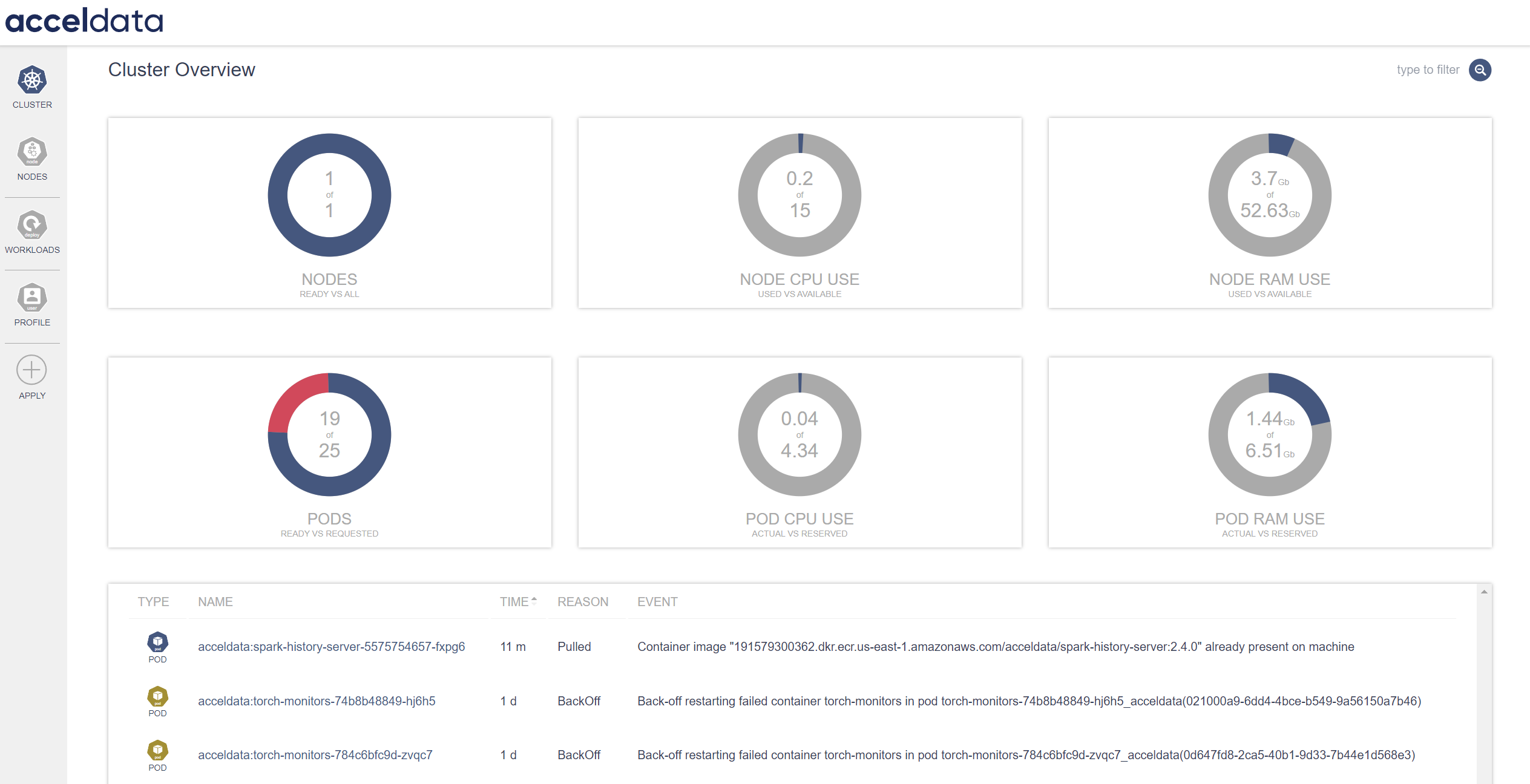
Task: Open acceldata:spark-history-server-5575754657-fxpg6 link
Action: (331, 647)
